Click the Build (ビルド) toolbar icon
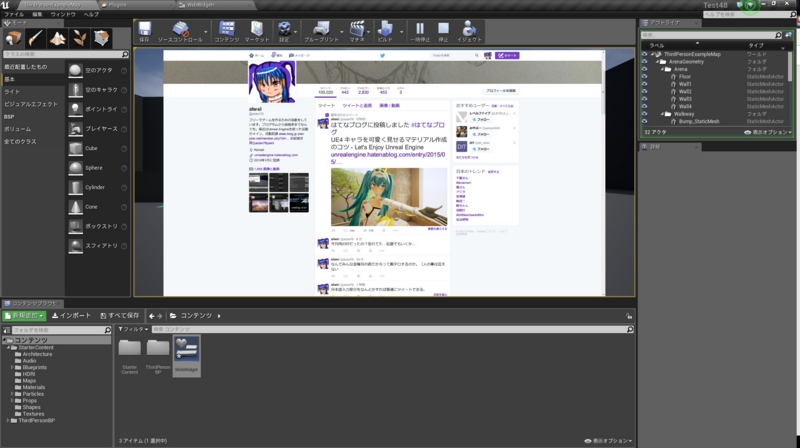Screen dimensions: 800x448 tap(385, 32)
